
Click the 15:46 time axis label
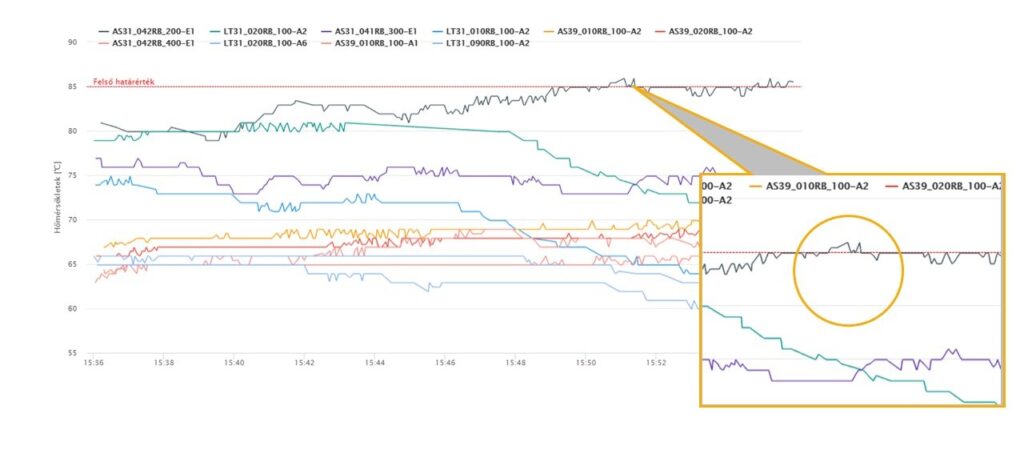(x=445, y=361)
